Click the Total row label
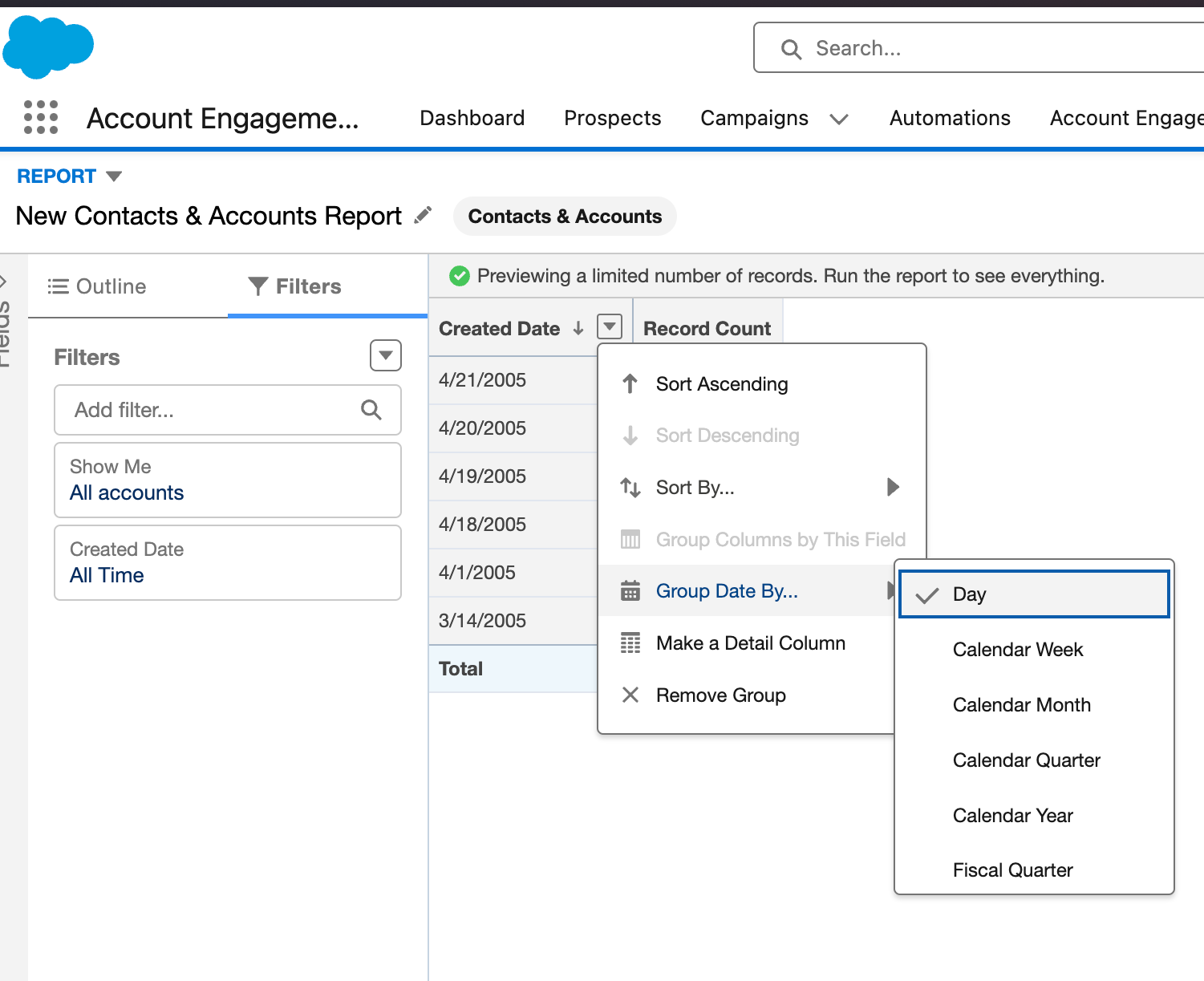 [x=460, y=669]
